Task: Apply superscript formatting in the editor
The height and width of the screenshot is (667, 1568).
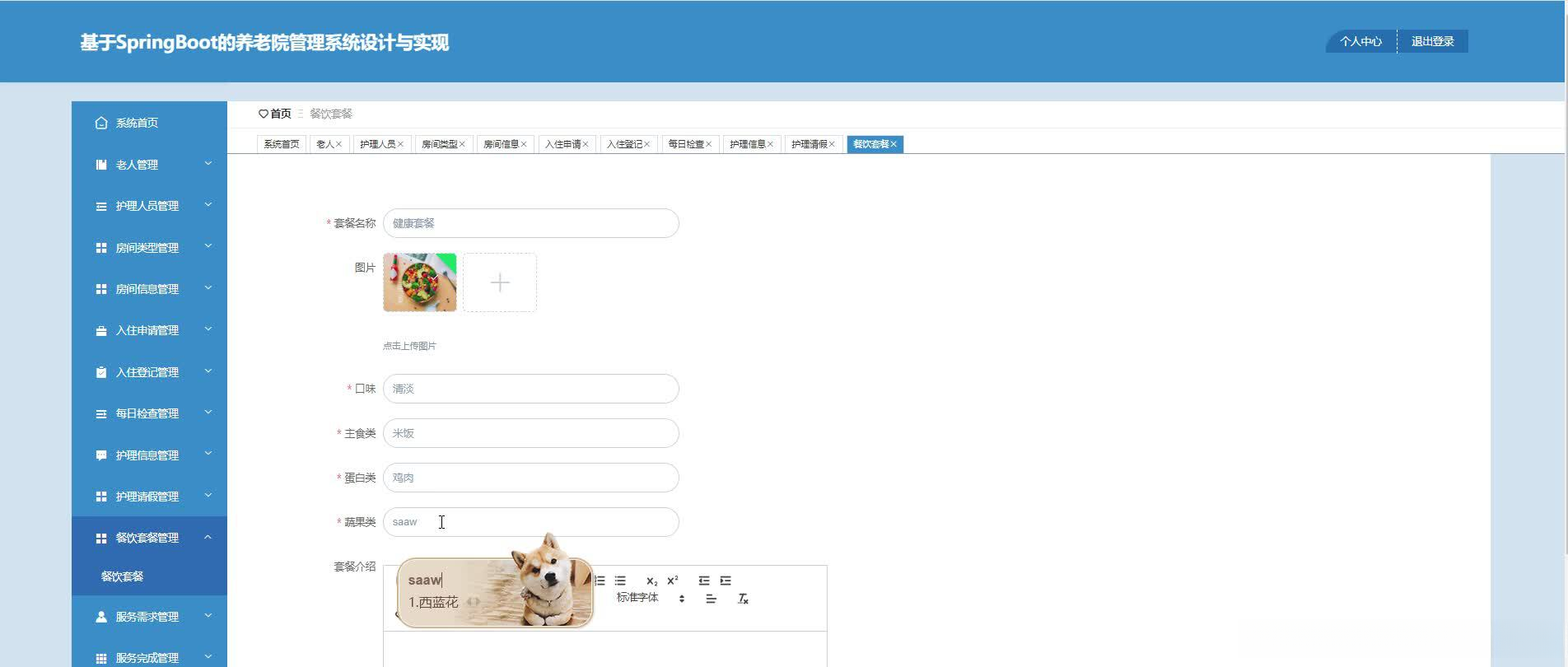Action: (x=673, y=581)
